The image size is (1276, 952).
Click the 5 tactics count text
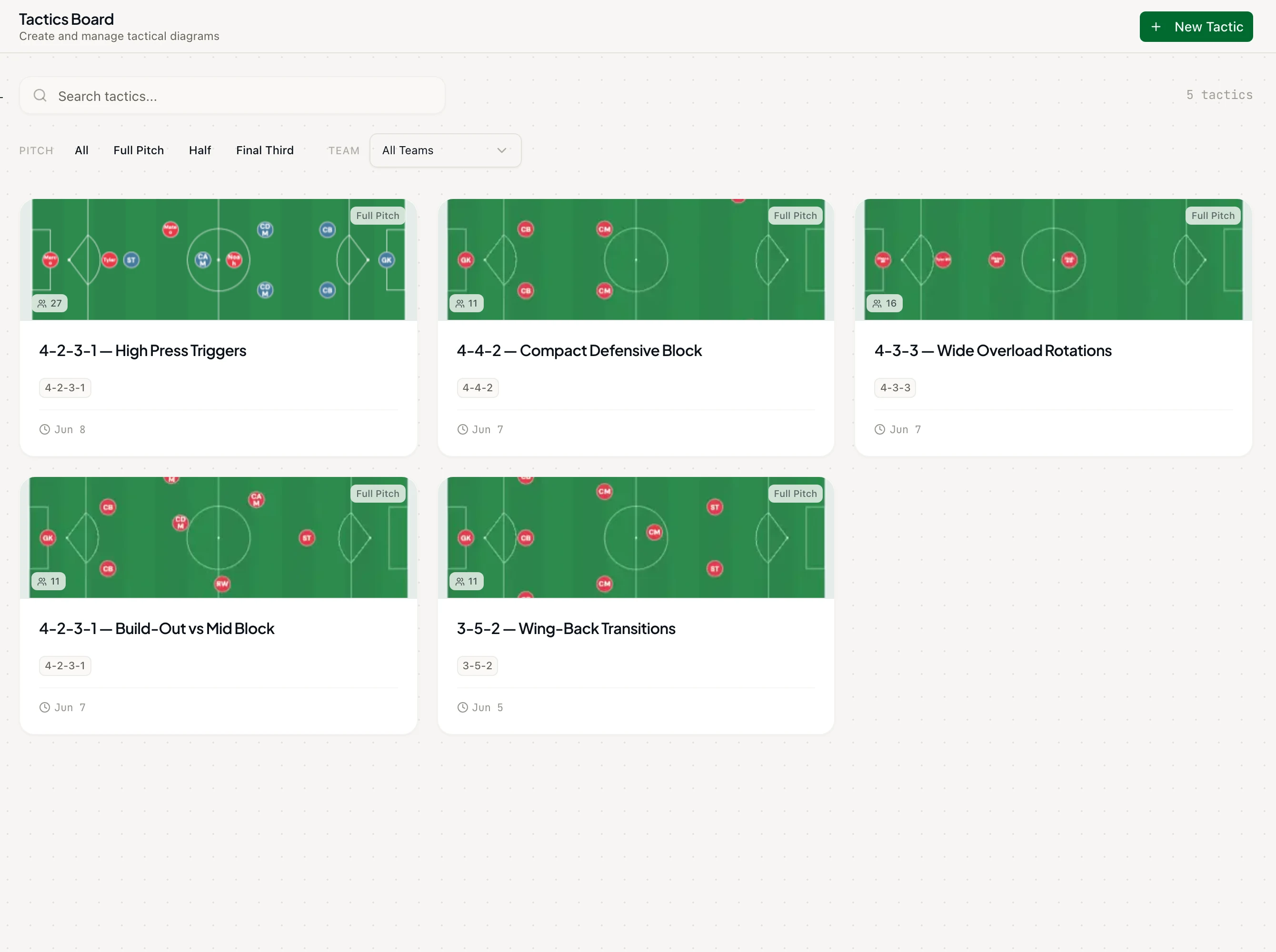click(x=1219, y=95)
